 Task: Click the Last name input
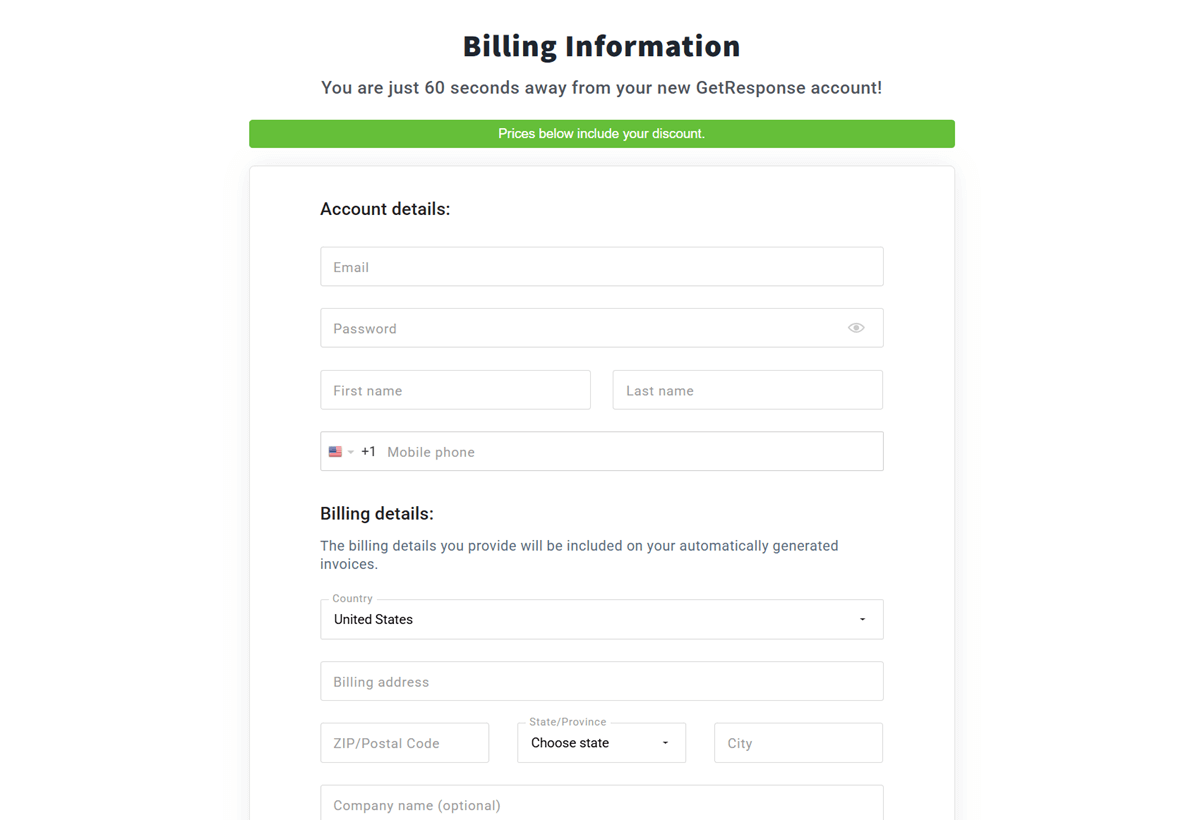tap(747, 389)
